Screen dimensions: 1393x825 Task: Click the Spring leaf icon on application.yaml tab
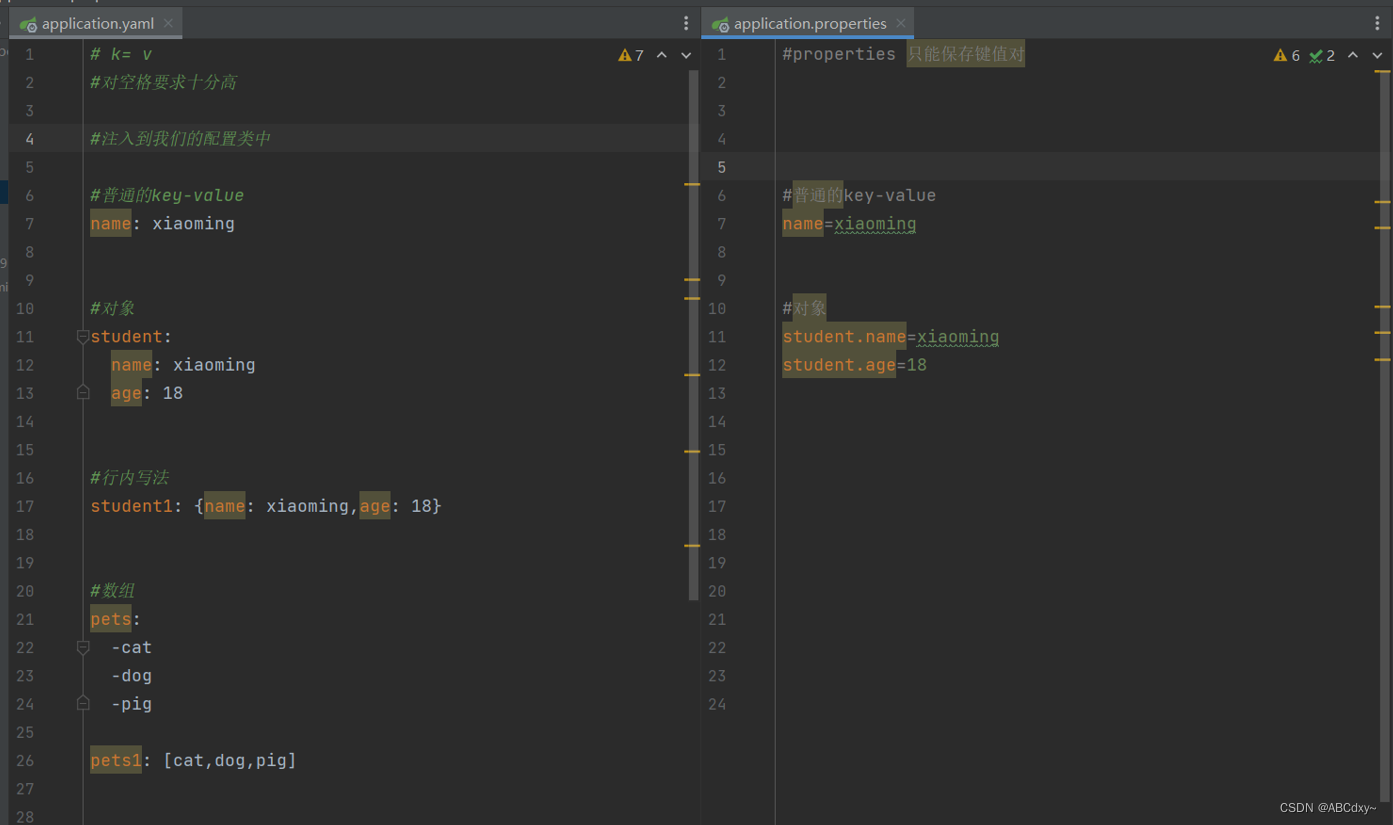pyautogui.click(x=28, y=21)
